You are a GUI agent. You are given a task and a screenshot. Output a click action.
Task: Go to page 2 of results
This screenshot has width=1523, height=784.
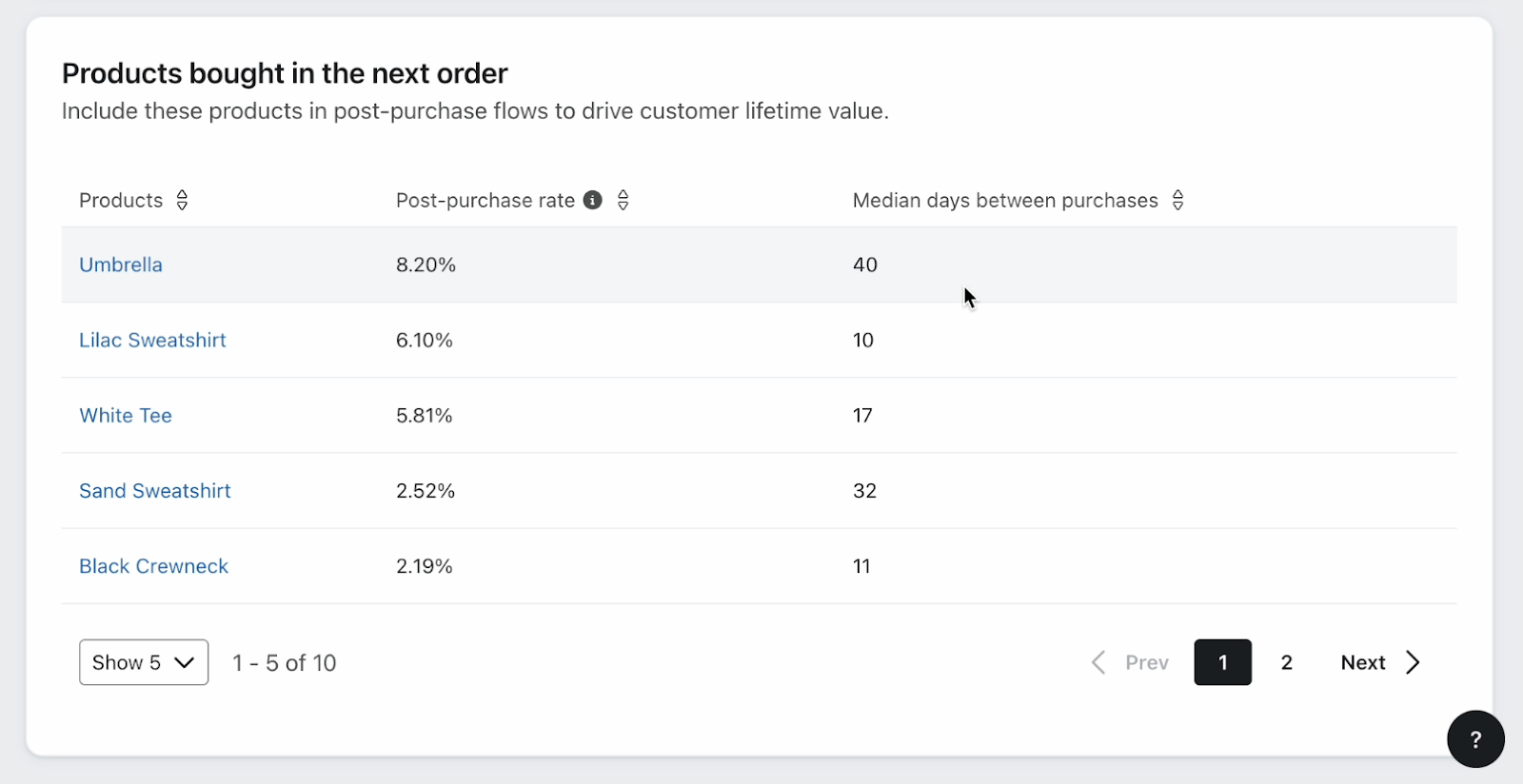1287,662
